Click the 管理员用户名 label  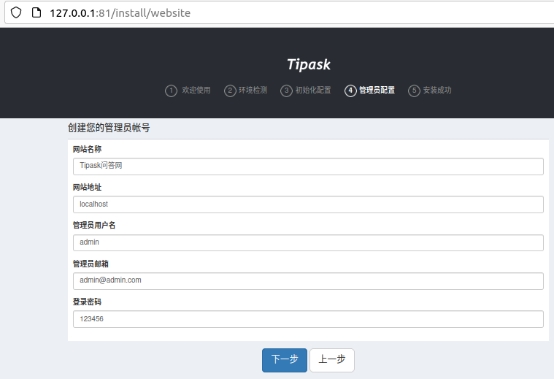coord(94,225)
